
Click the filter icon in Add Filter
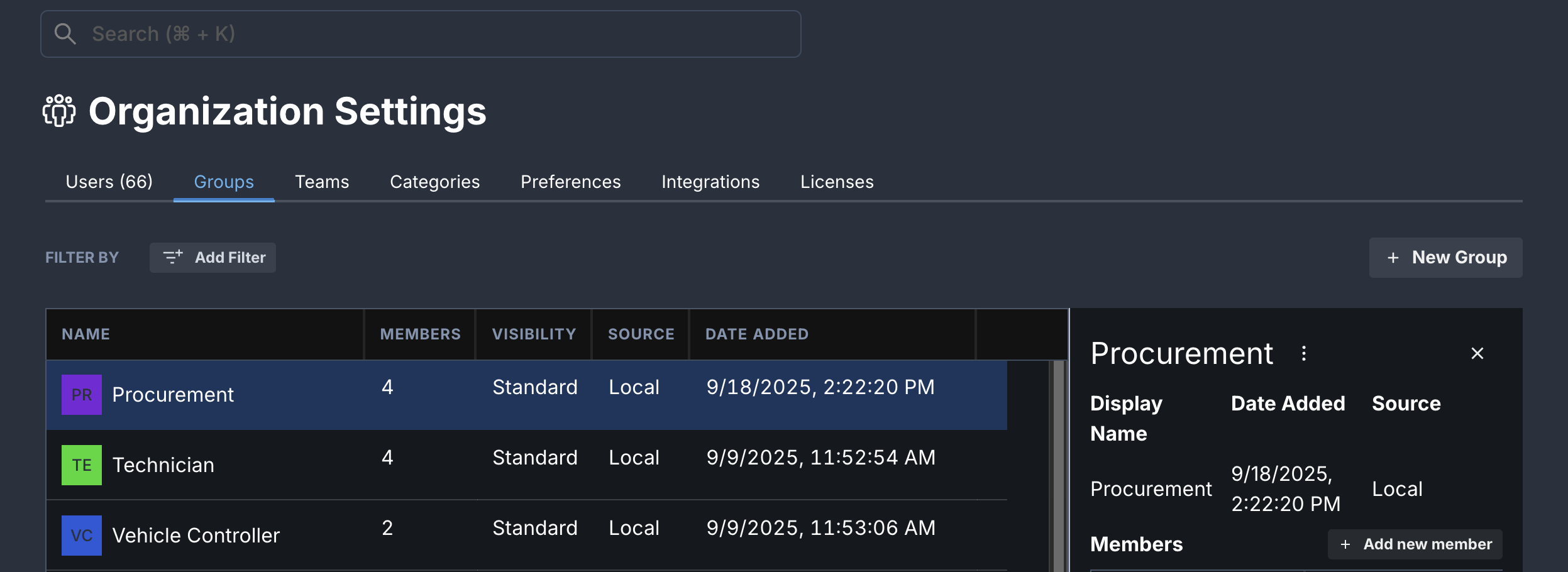click(x=173, y=257)
